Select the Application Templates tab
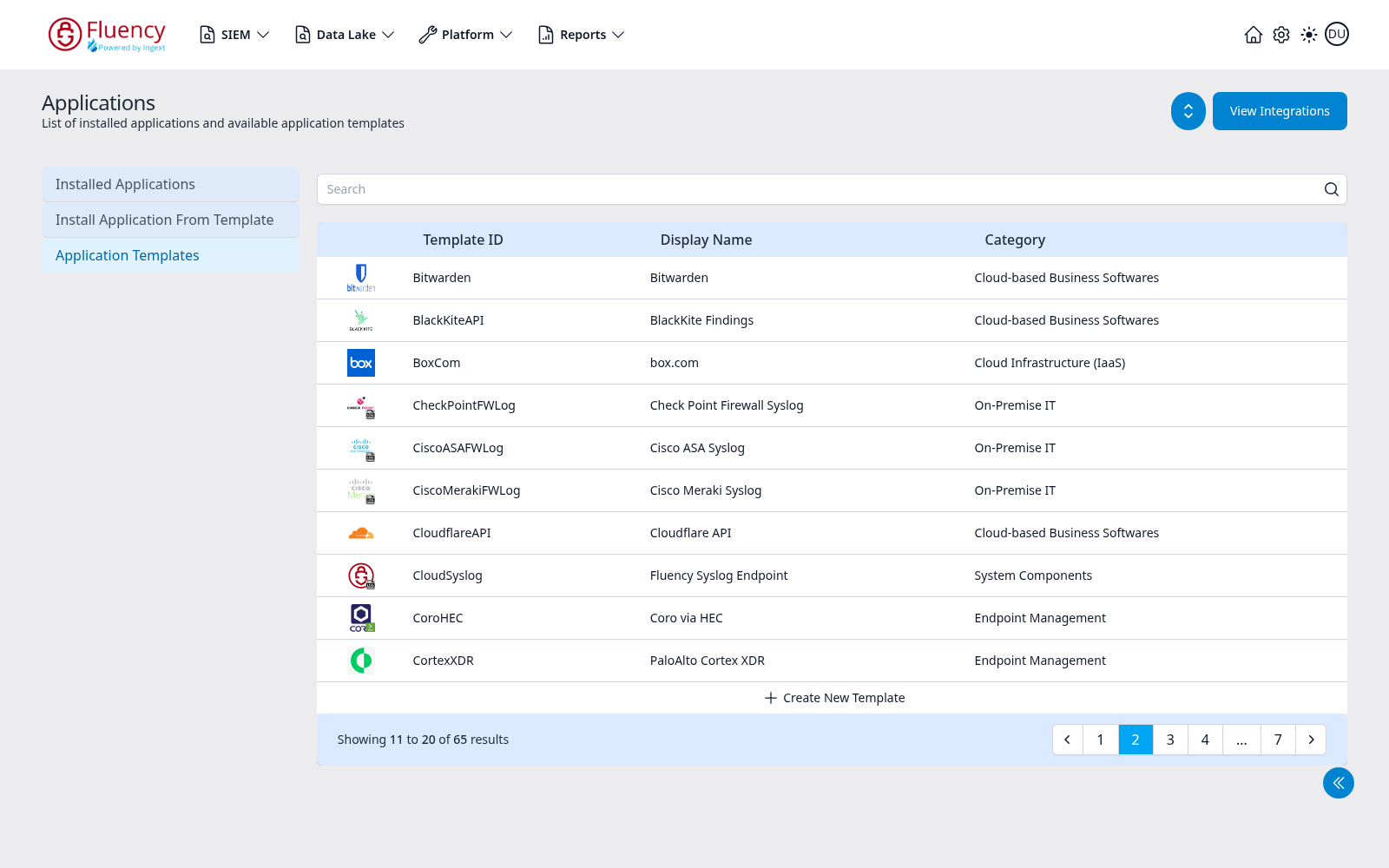The width and height of the screenshot is (1389, 868). [x=170, y=255]
